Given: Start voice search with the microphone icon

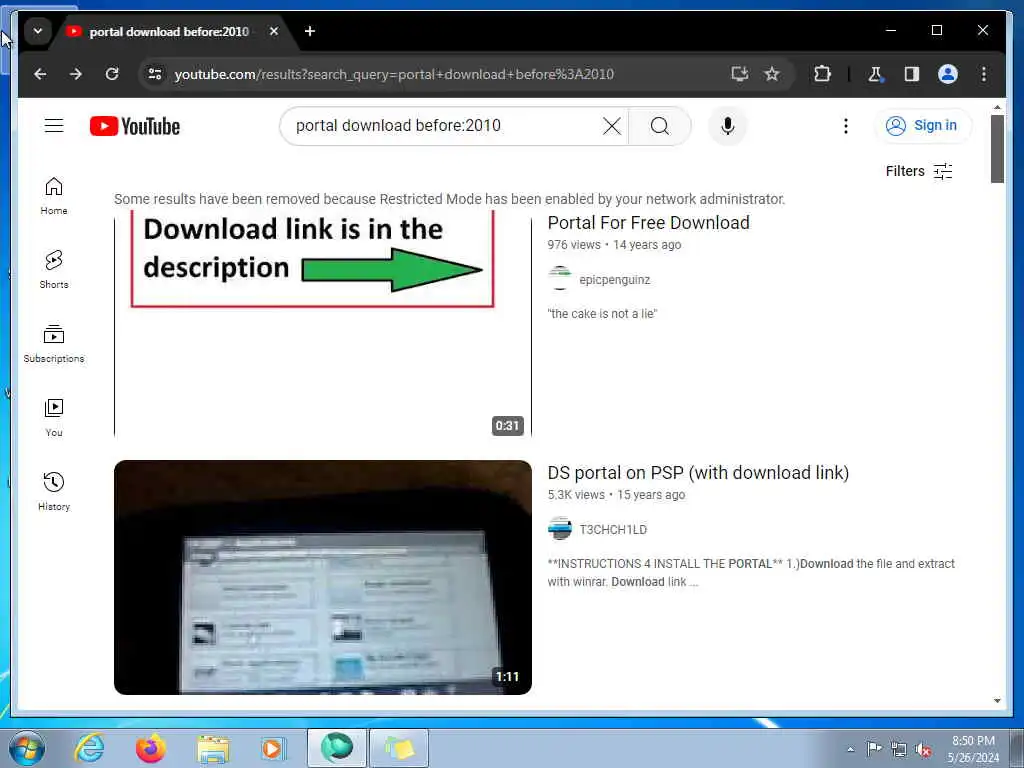Looking at the screenshot, I should [728, 125].
